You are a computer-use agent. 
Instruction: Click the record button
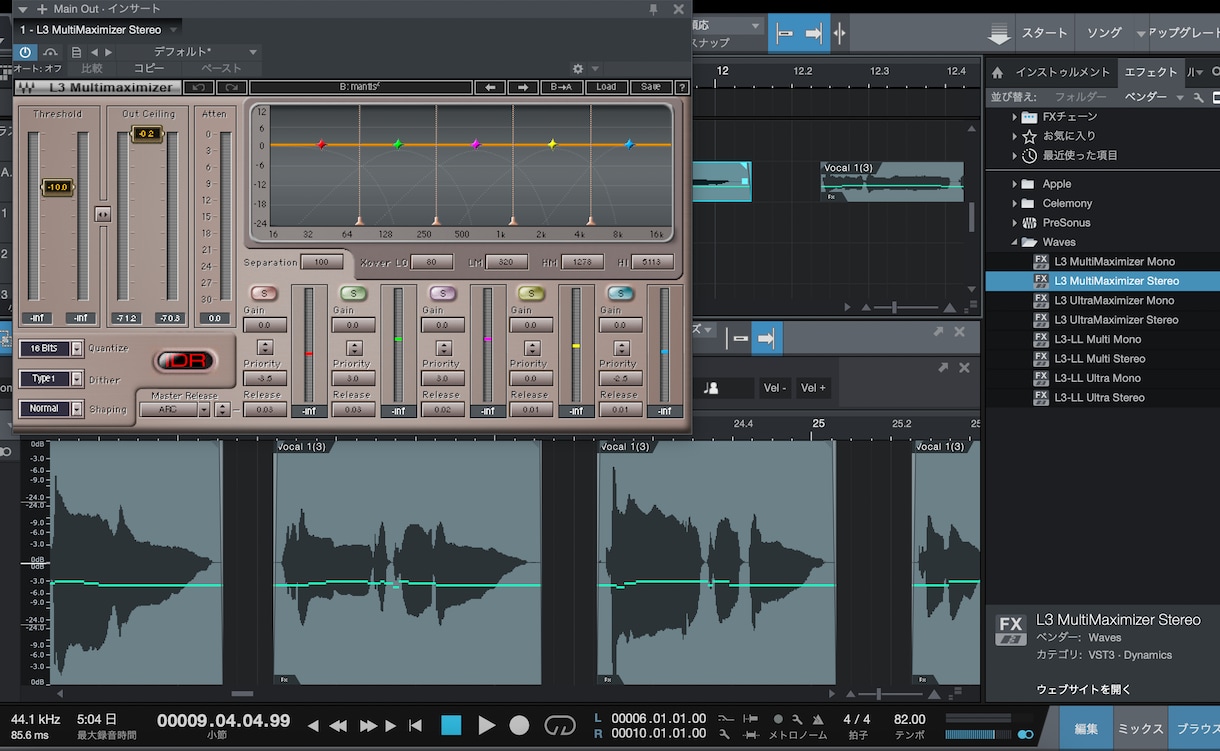[519, 725]
